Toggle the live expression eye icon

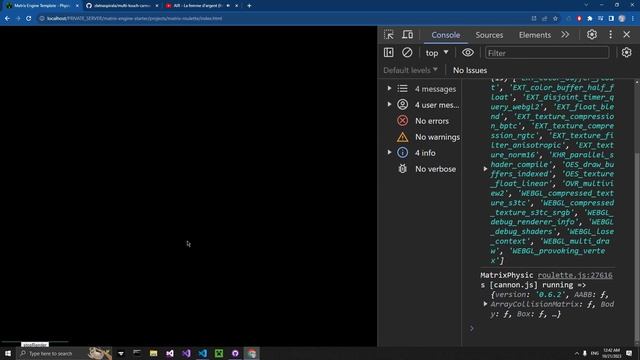(x=468, y=53)
